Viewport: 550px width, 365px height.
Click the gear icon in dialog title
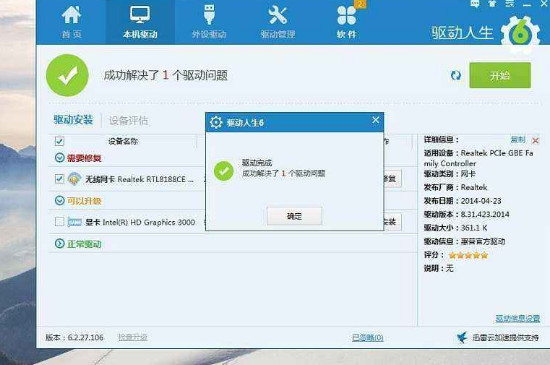click(216, 122)
